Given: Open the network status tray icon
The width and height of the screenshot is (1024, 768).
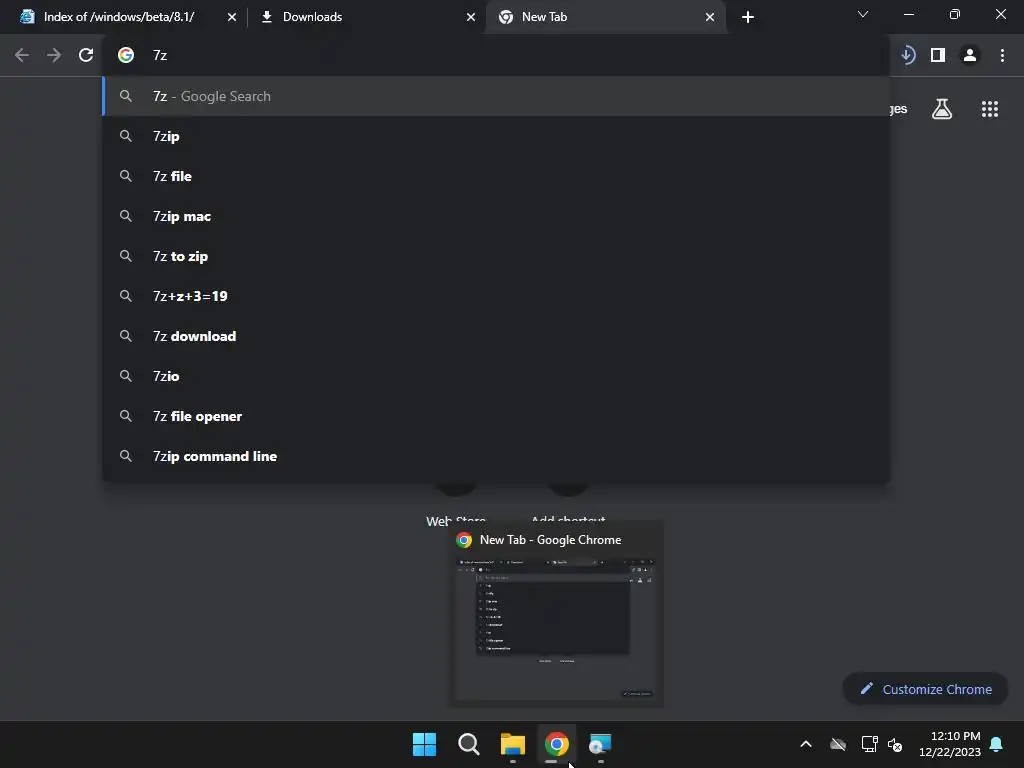Looking at the screenshot, I should (x=869, y=744).
